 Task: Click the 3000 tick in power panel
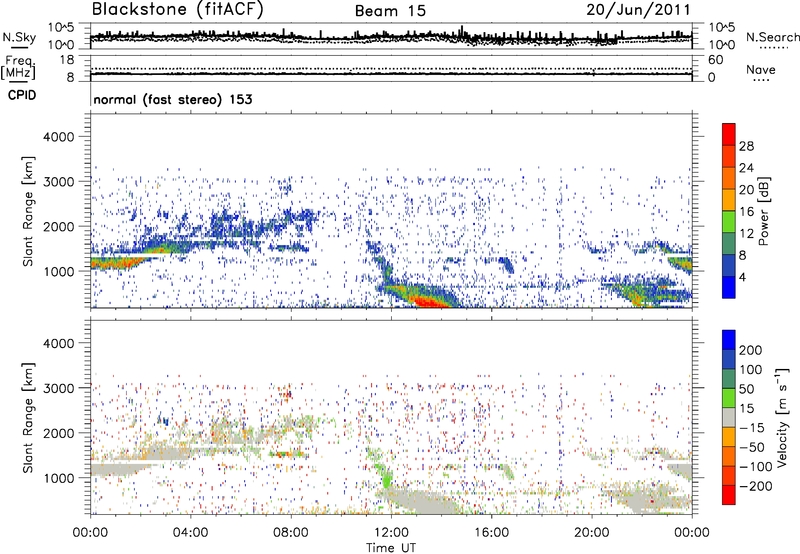click(59, 182)
